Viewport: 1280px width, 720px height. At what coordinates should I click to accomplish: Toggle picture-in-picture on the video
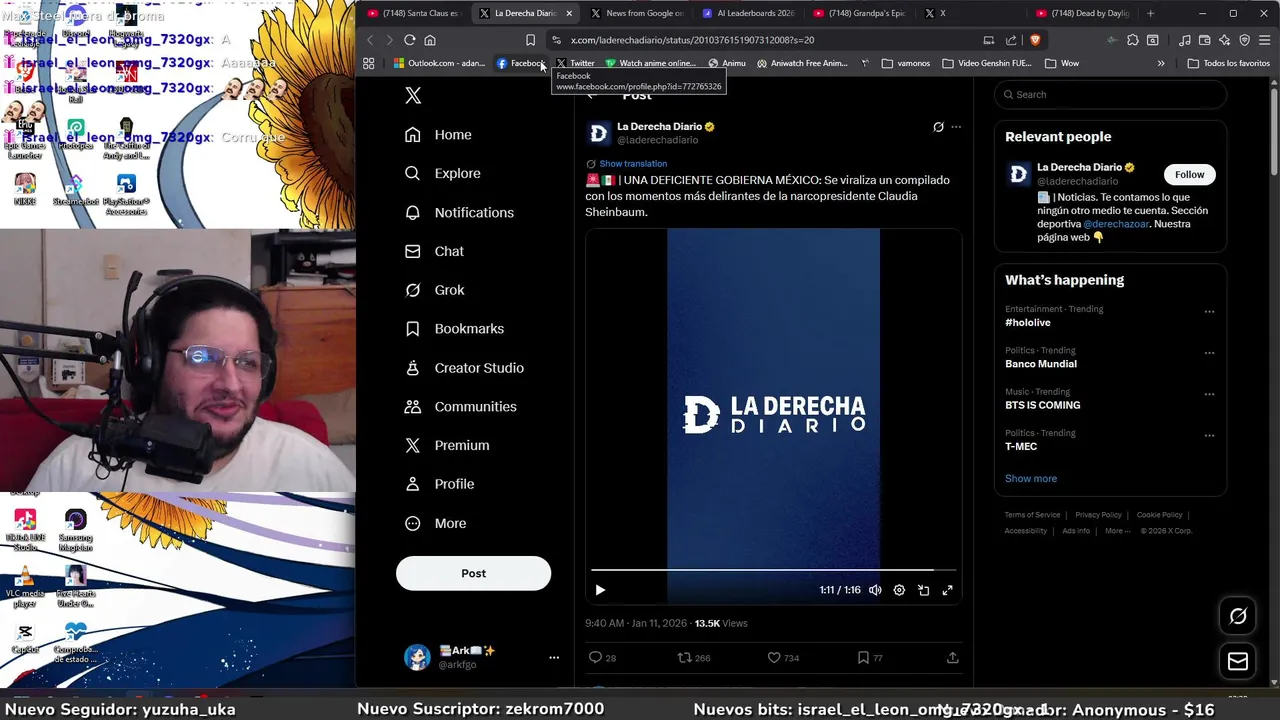(x=923, y=590)
